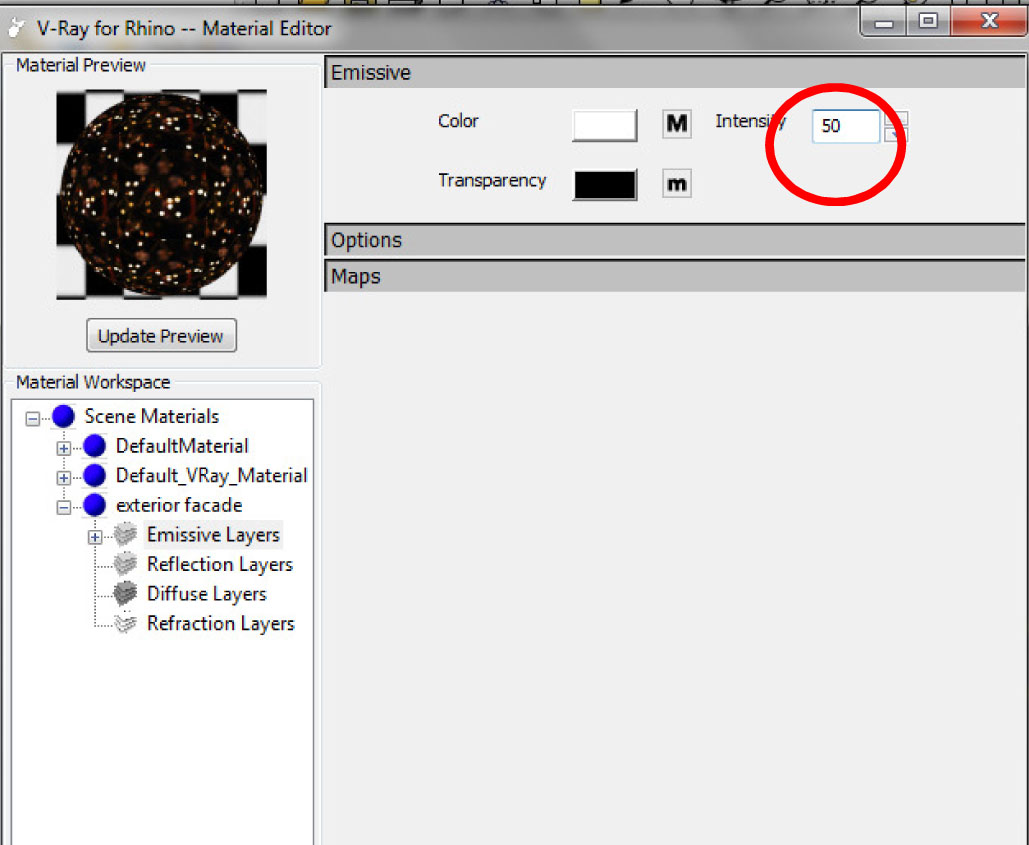Decrease Intensity with the down spinner arrow
Screen dimensions: 1029x845
[x=896, y=134]
